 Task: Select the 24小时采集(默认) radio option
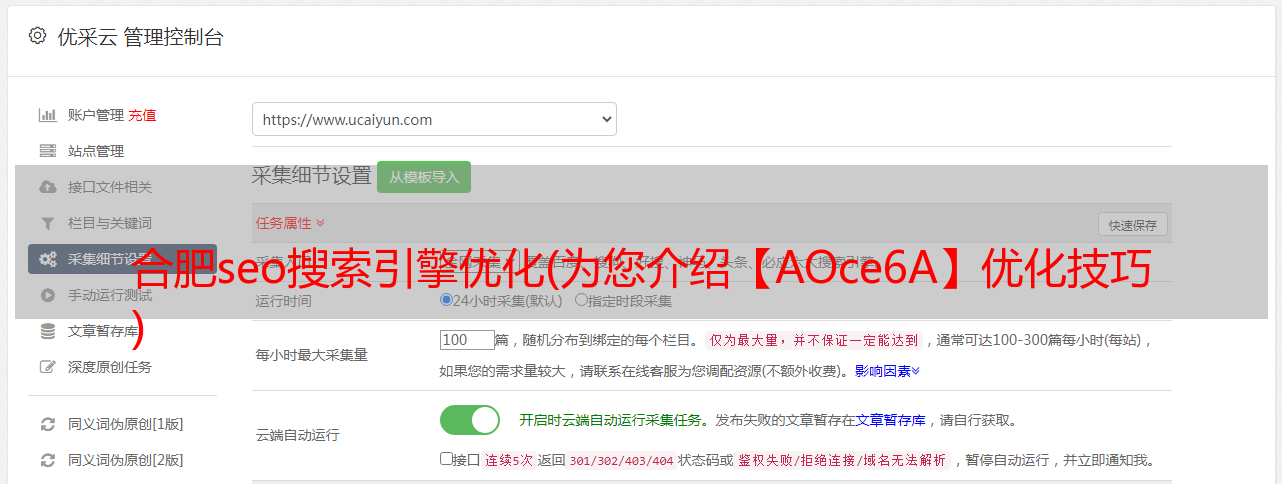point(446,300)
